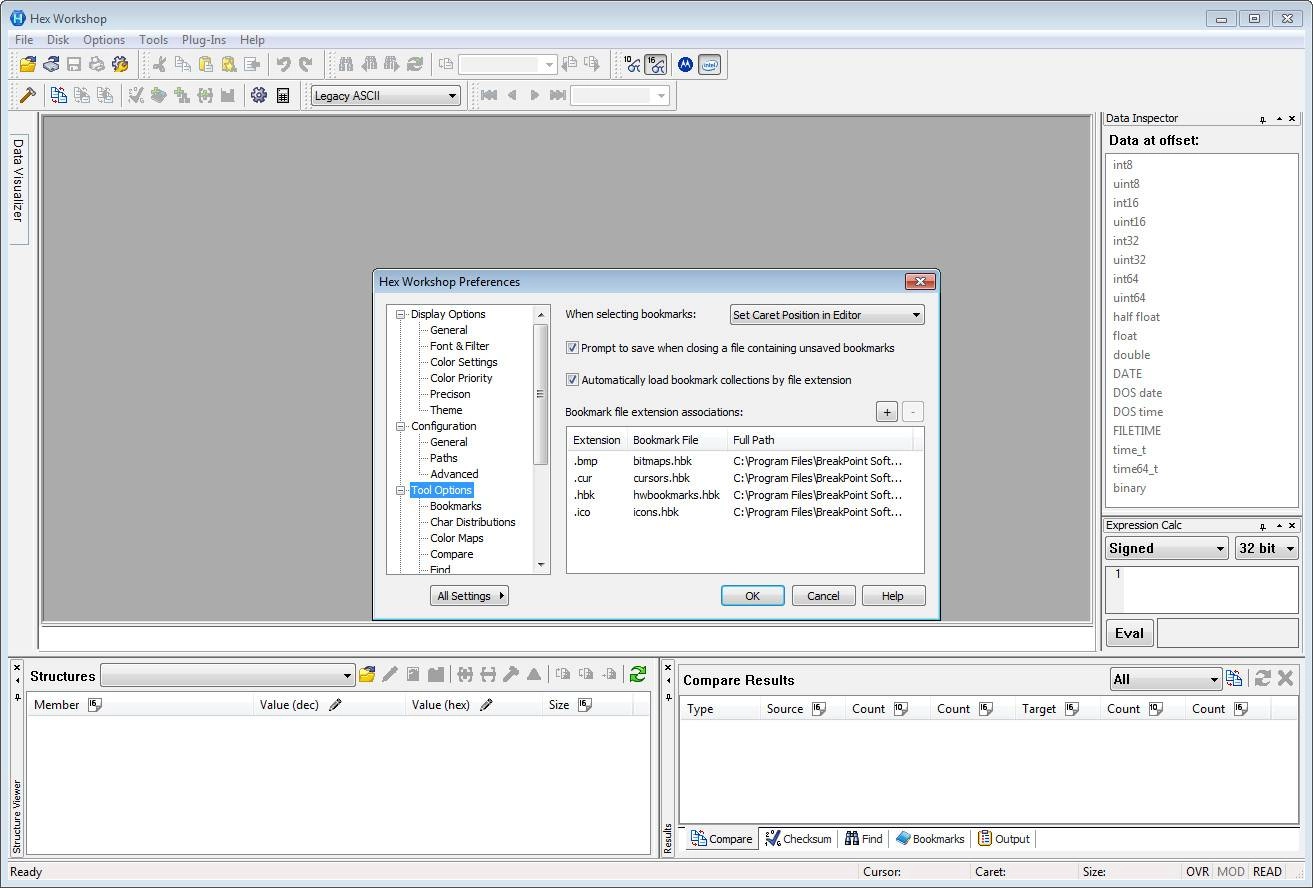This screenshot has height=888, width=1313.
Task: Open the Signed dropdown in Expression Calc
Action: coord(1166,548)
